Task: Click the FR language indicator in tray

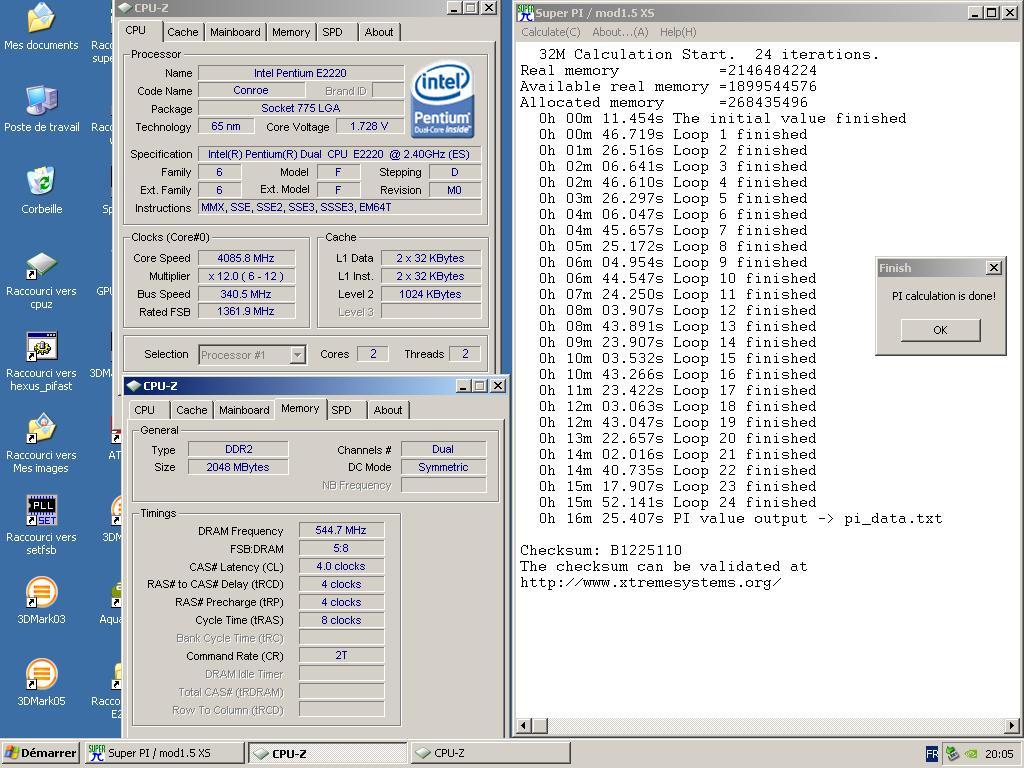Action: point(932,754)
